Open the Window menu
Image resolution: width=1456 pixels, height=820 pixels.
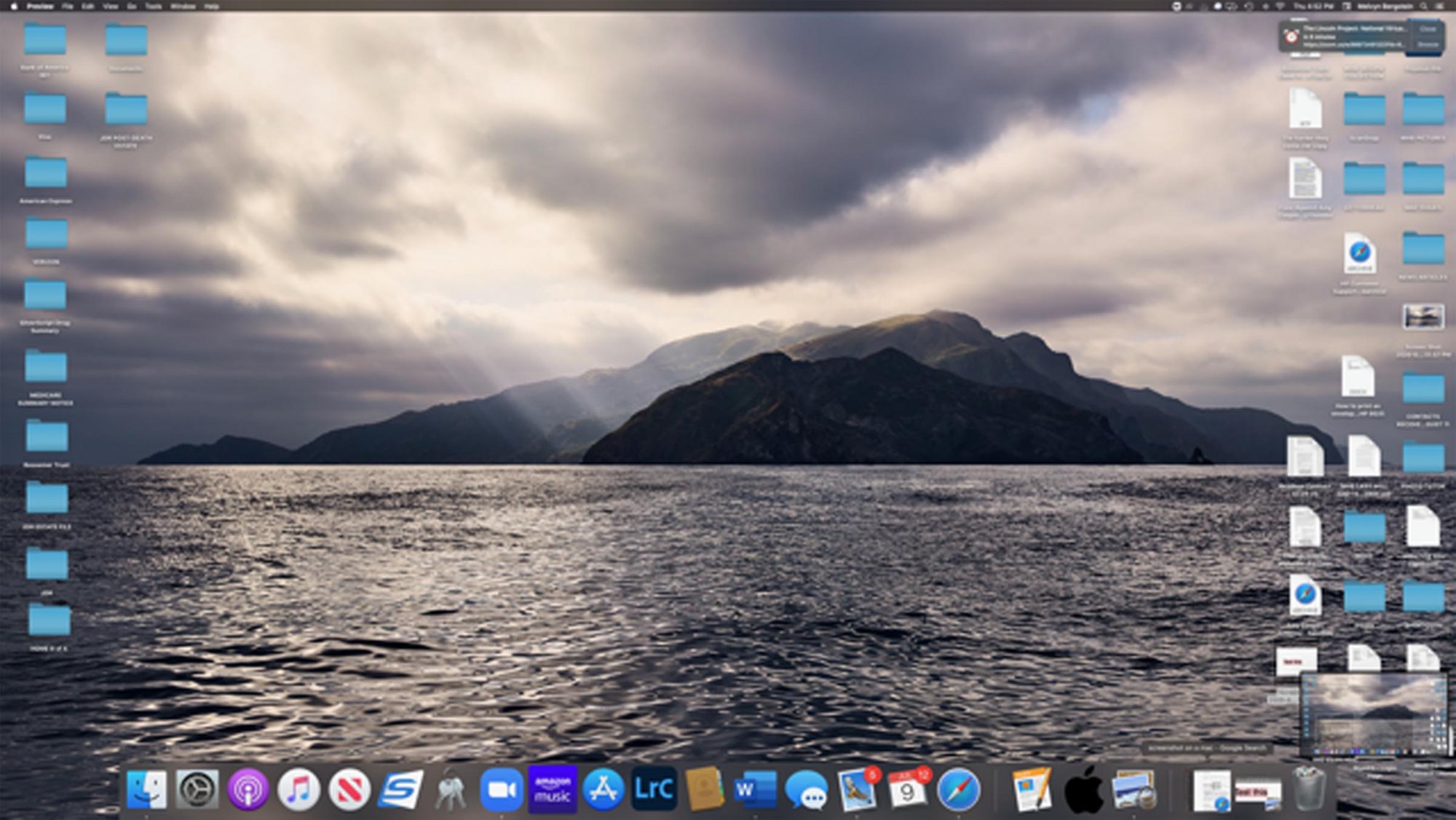point(183,6)
